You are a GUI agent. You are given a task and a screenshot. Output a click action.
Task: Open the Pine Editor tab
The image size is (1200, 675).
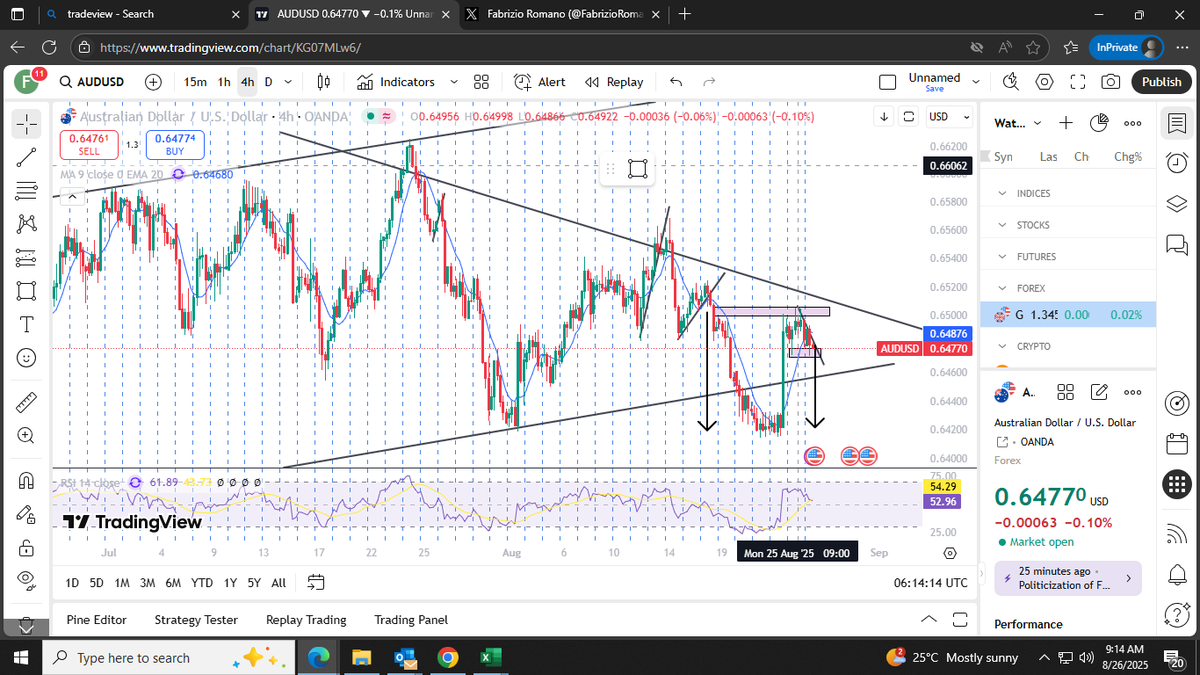click(x=96, y=620)
